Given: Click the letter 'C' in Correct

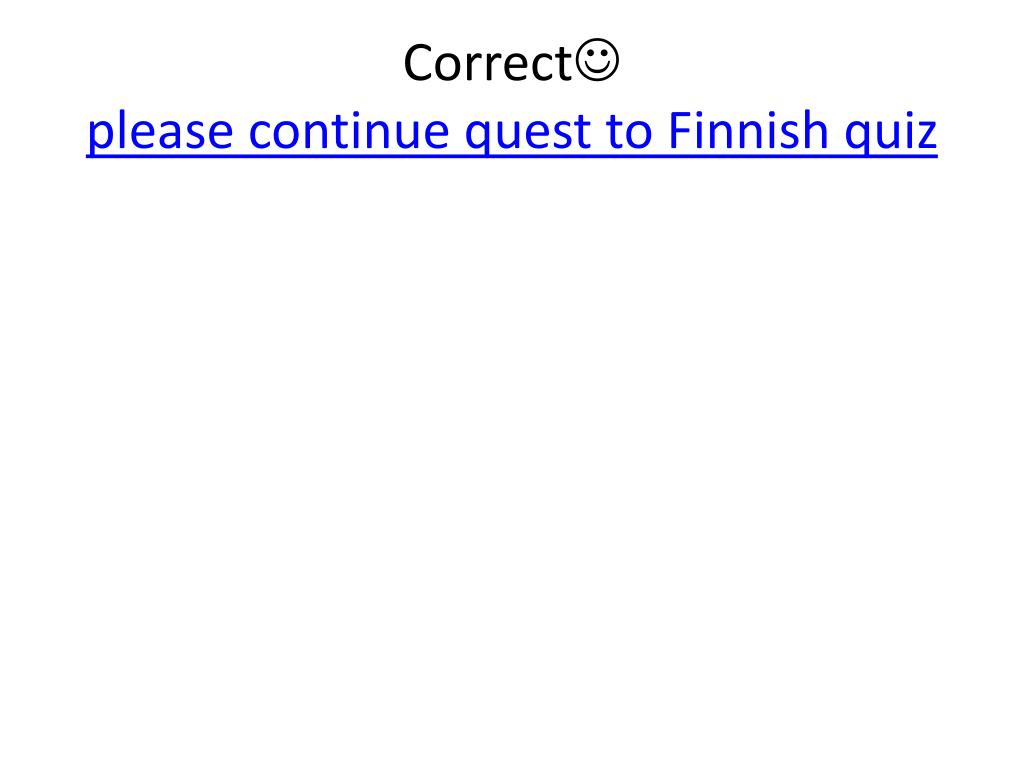Looking at the screenshot, I should pos(419,63).
